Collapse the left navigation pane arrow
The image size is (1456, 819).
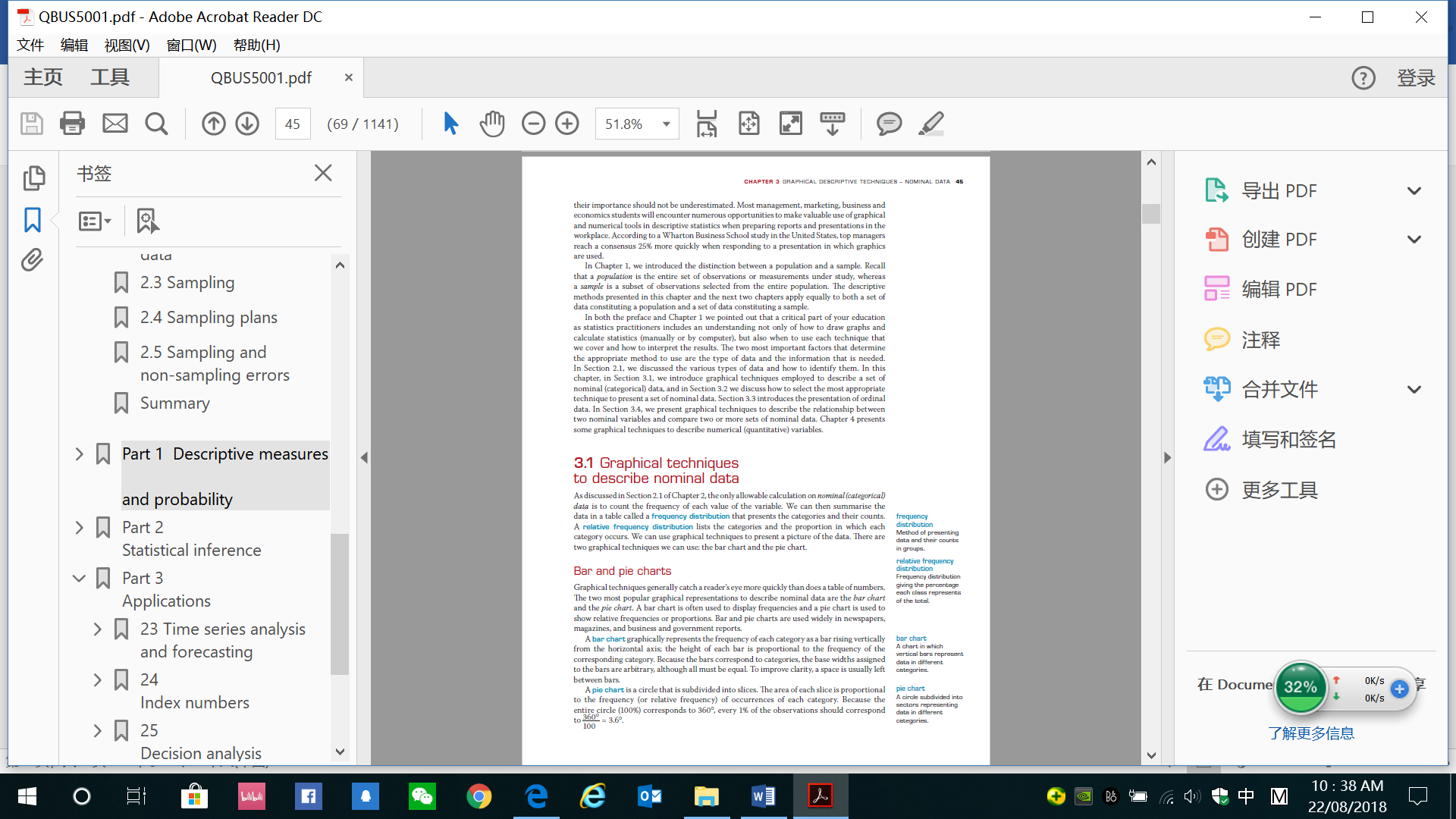364,457
